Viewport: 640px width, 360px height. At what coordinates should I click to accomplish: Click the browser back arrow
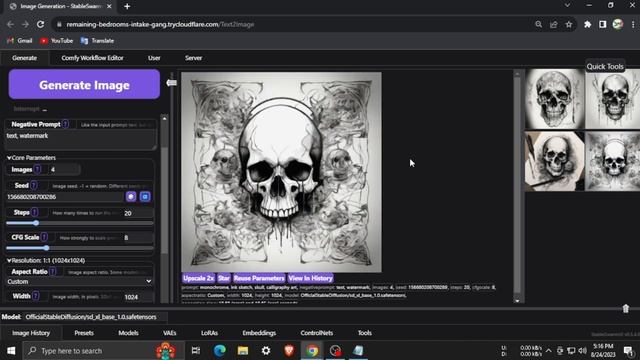(x=11, y=24)
